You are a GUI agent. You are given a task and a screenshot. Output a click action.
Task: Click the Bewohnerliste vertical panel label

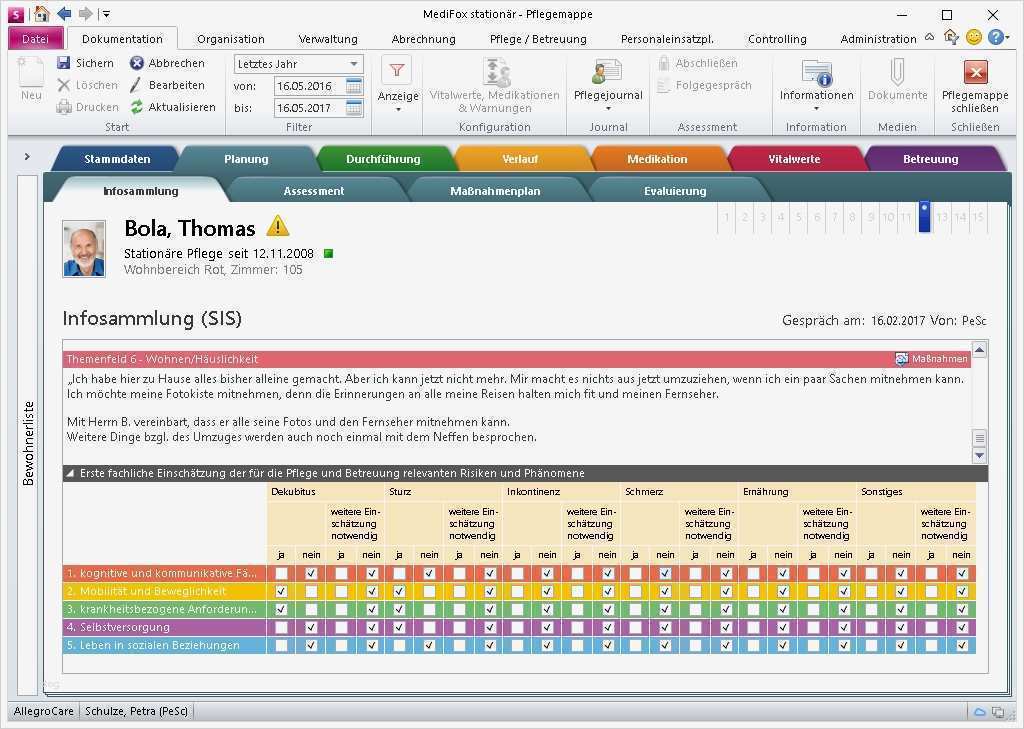[x=27, y=443]
